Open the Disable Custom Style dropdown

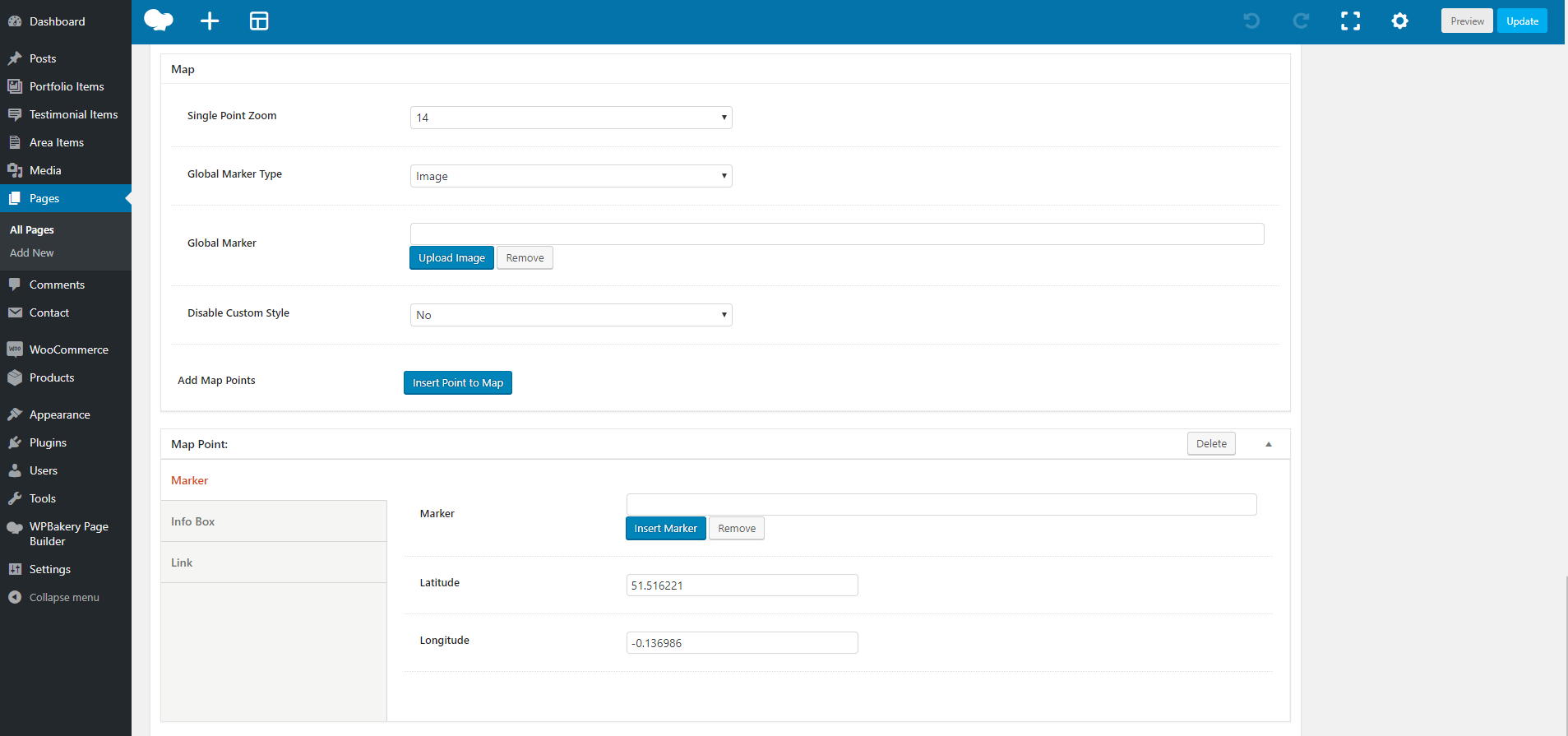(x=571, y=315)
